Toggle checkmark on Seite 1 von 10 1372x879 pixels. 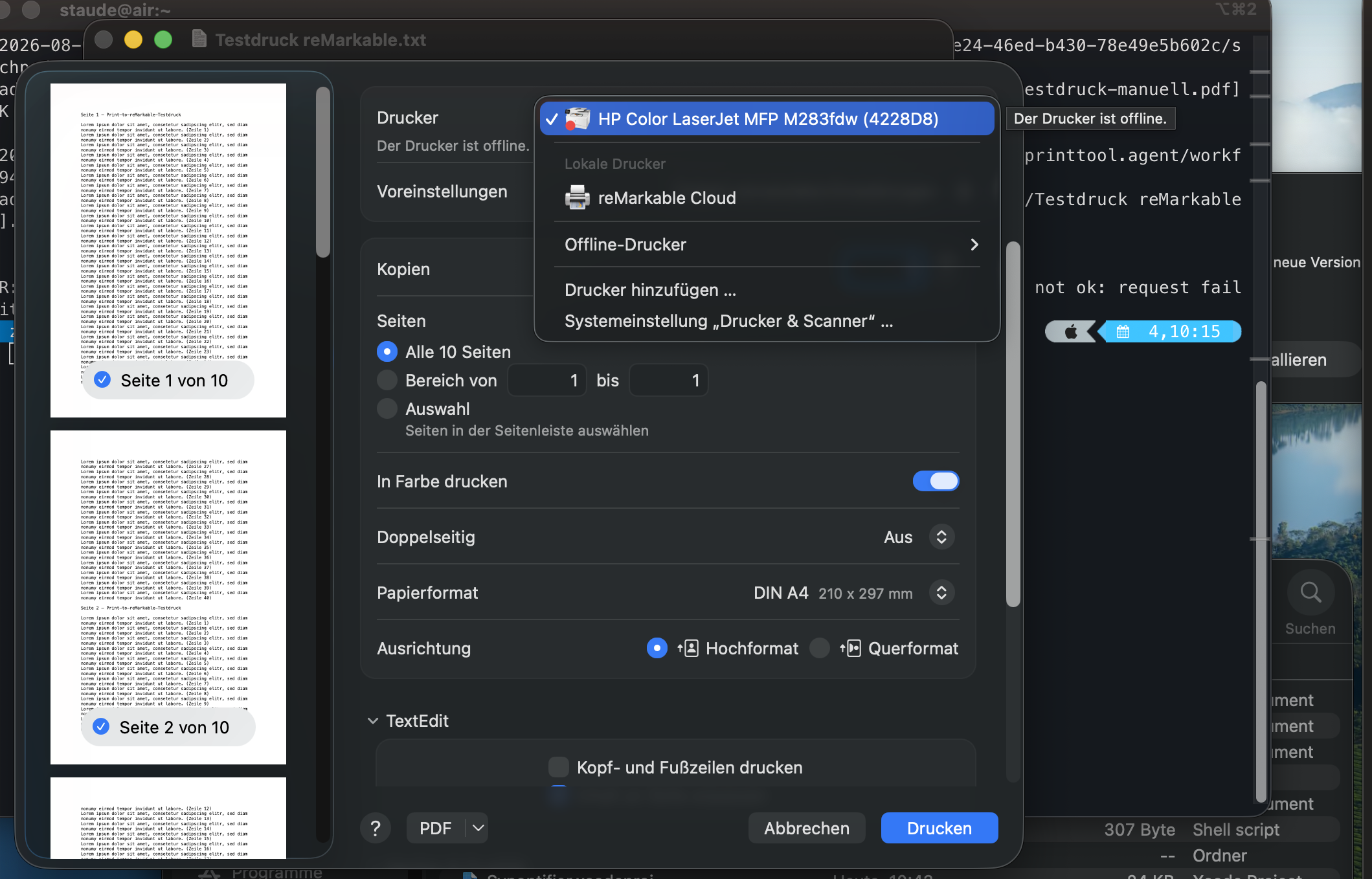tap(102, 380)
